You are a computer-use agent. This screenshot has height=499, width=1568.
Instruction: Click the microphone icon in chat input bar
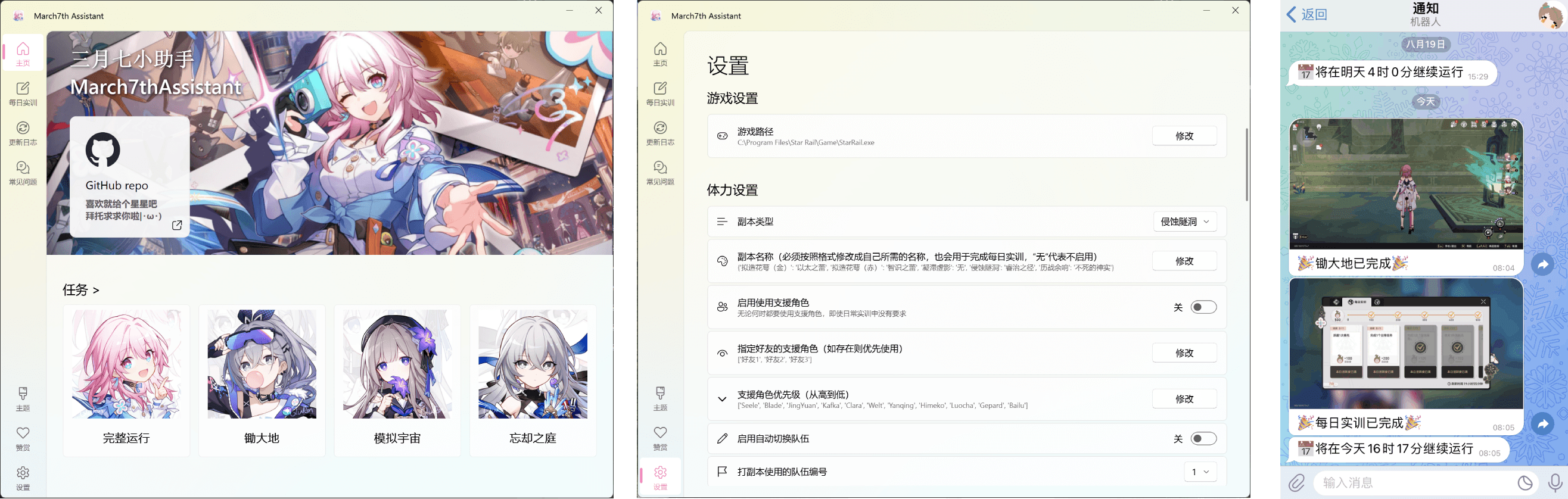coord(1555,482)
